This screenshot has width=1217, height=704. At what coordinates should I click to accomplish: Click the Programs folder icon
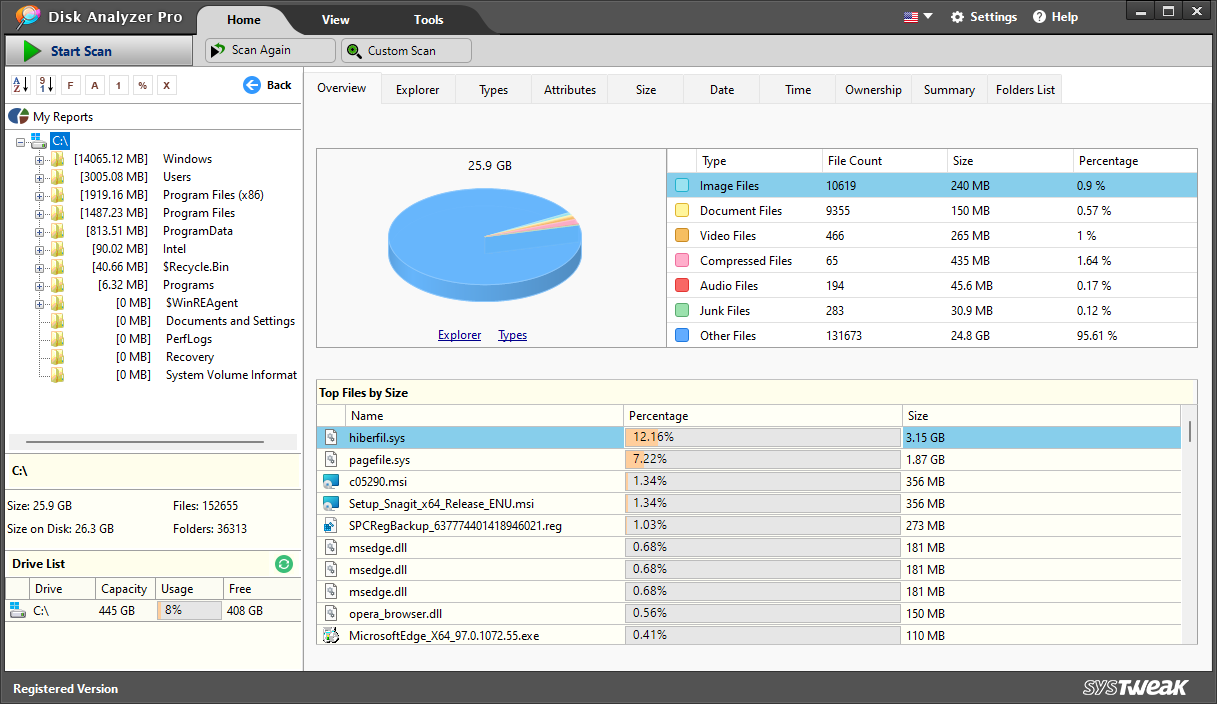(x=57, y=285)
